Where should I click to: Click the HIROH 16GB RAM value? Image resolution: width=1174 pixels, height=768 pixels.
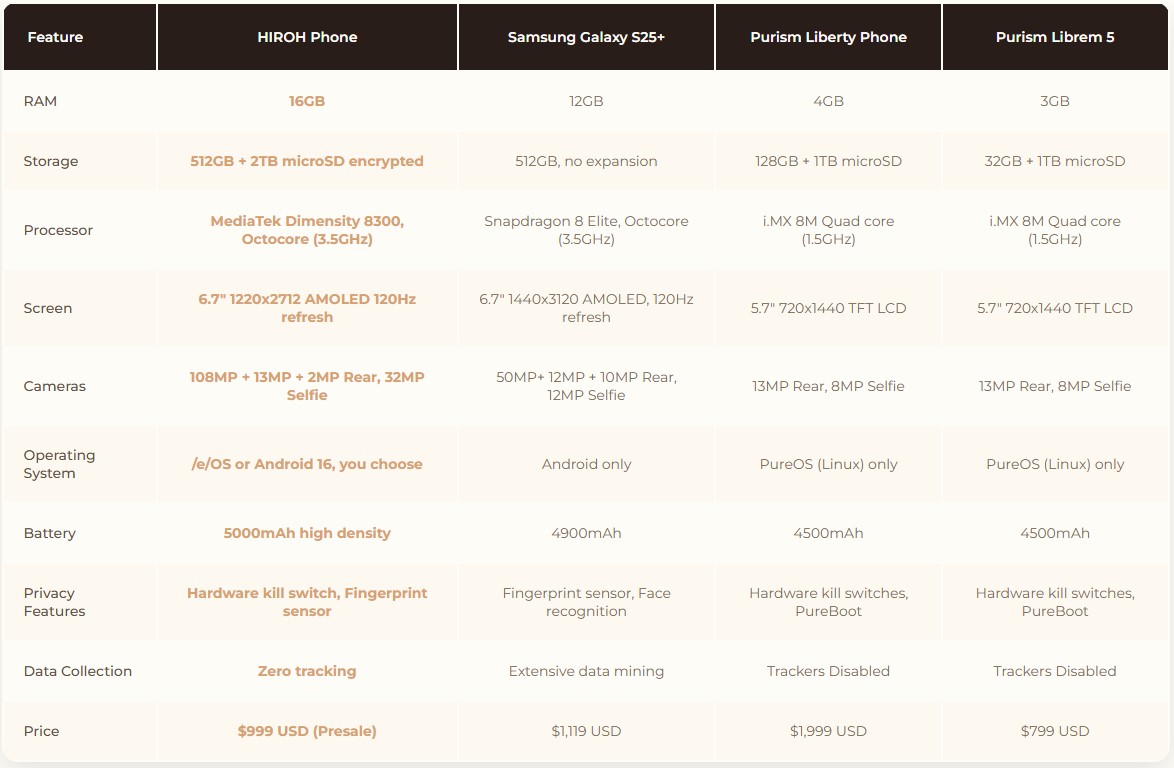click(307, 101)
